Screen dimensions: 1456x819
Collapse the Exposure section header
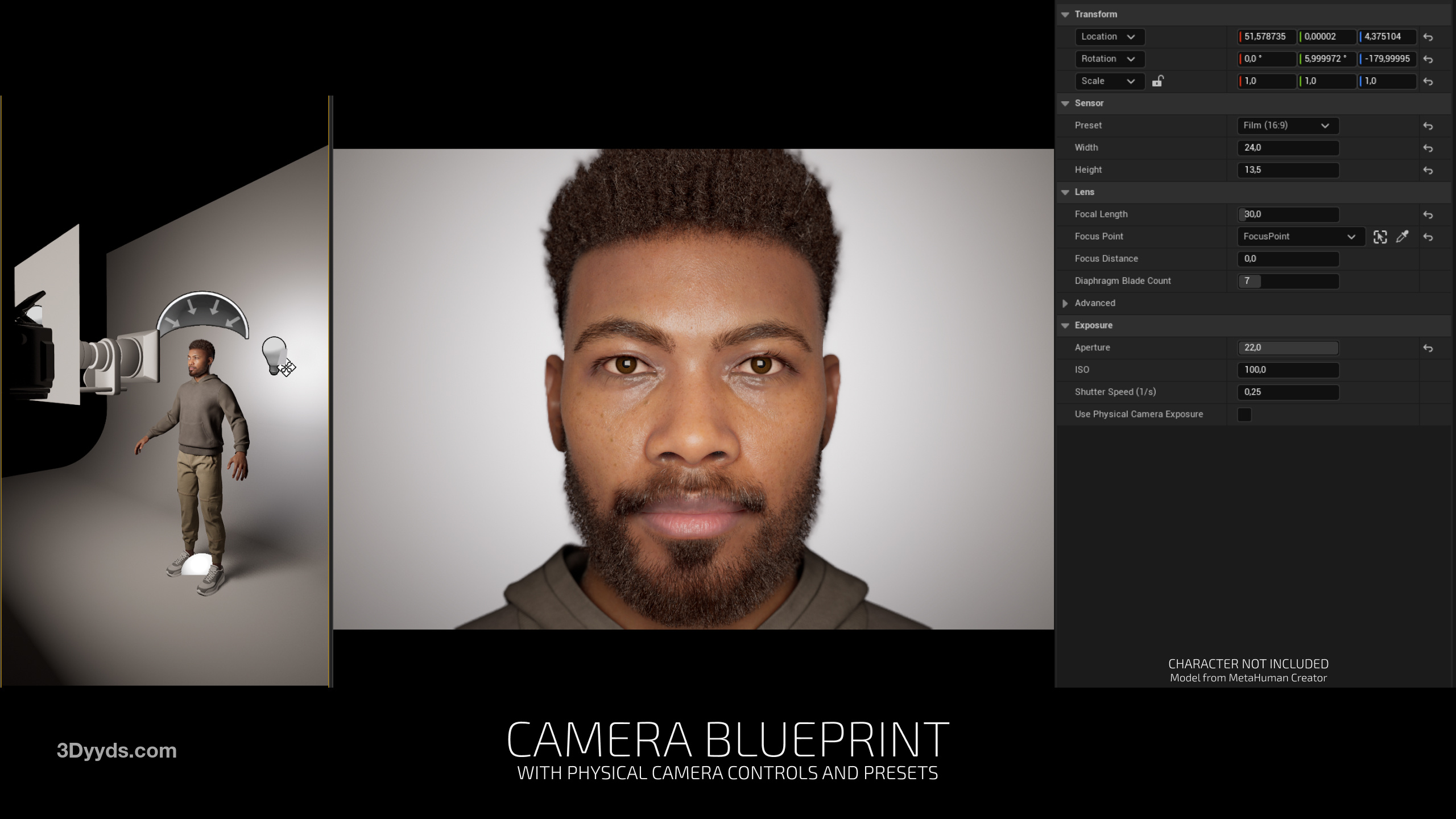1065,325
